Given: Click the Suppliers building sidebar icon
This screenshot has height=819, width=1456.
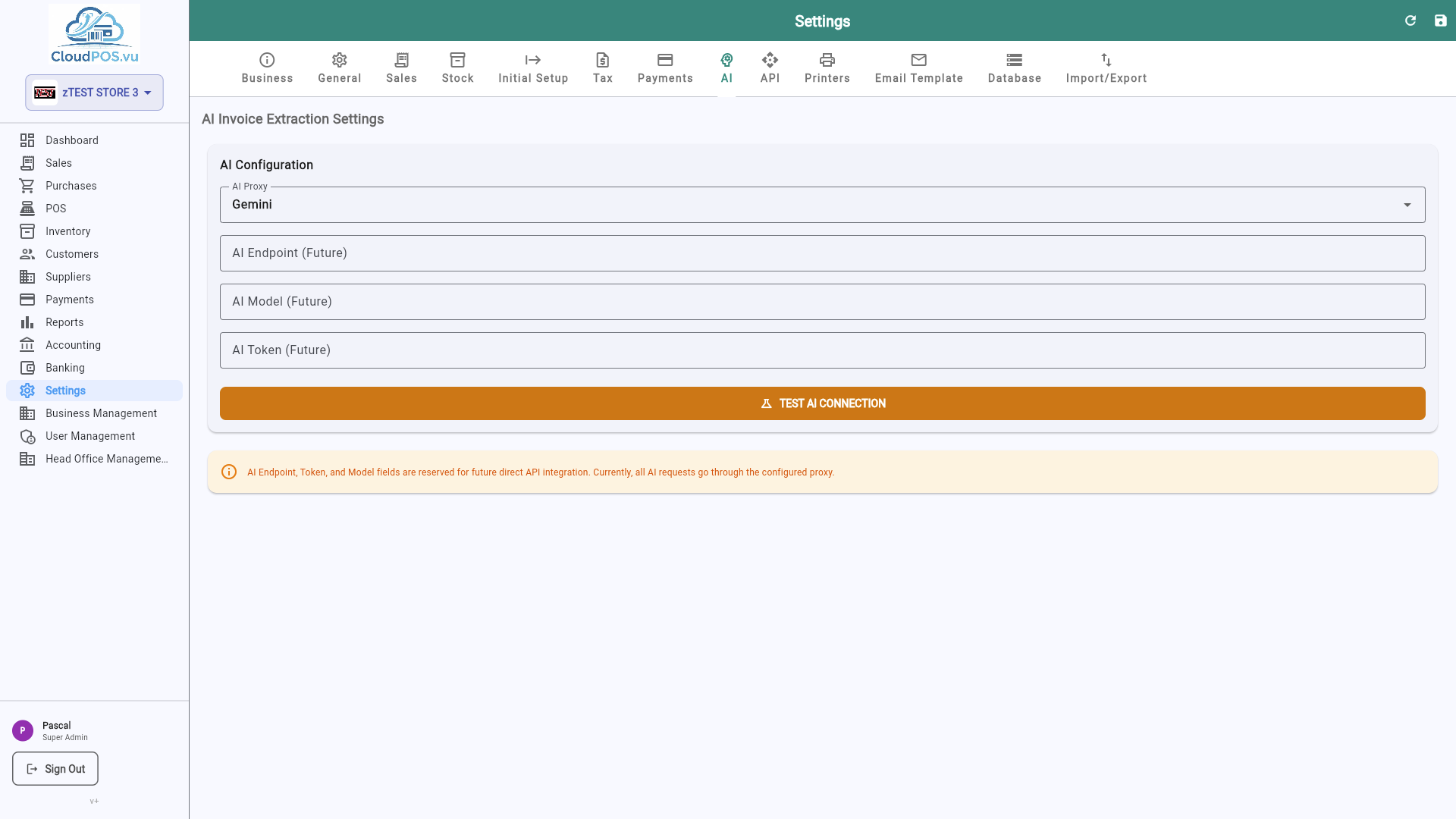Looking at the screenshot, I should (27, 277).
